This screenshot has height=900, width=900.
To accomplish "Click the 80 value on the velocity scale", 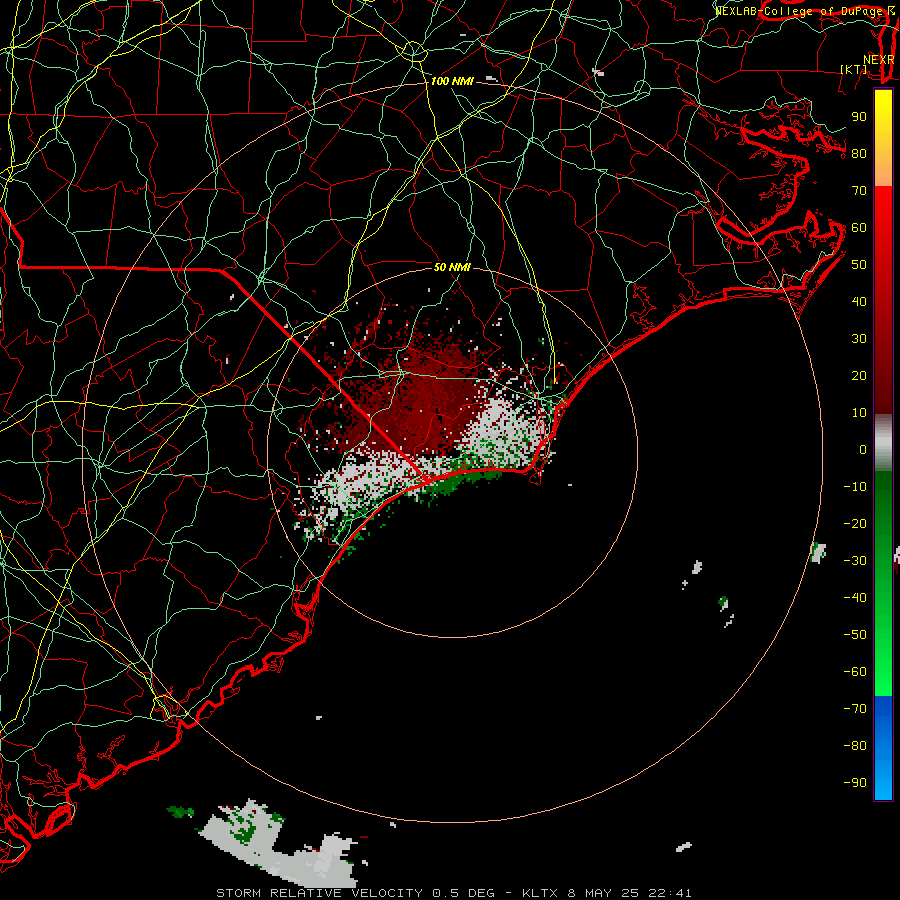I will tap(859, 153).
